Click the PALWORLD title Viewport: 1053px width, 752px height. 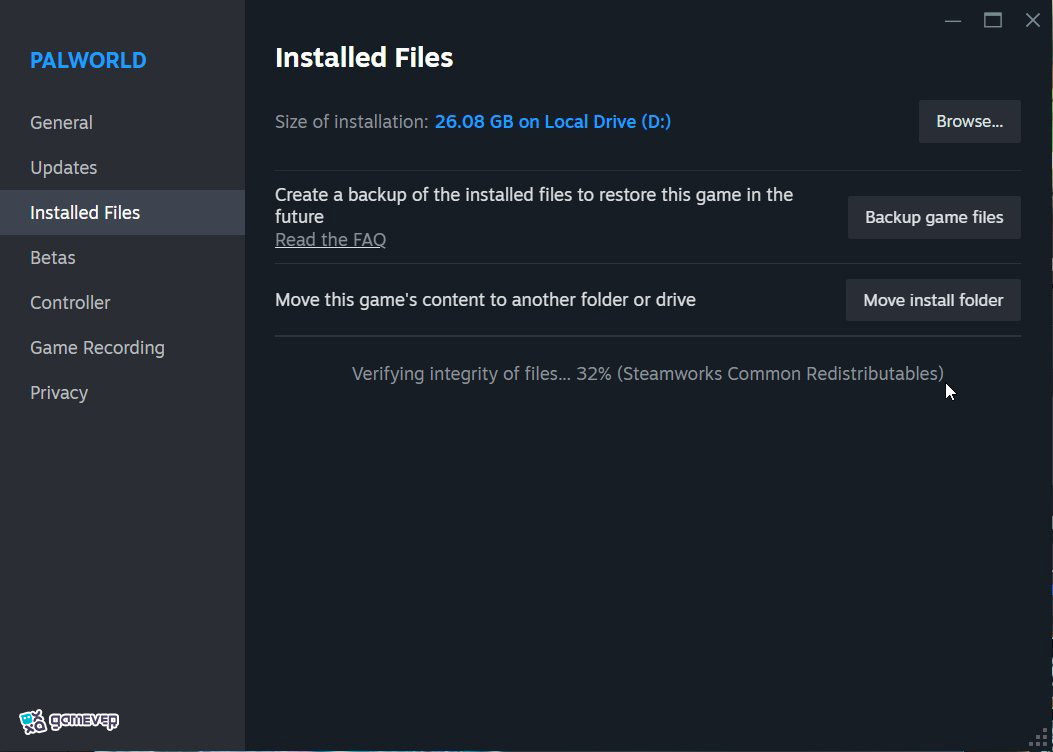(88, 60)
